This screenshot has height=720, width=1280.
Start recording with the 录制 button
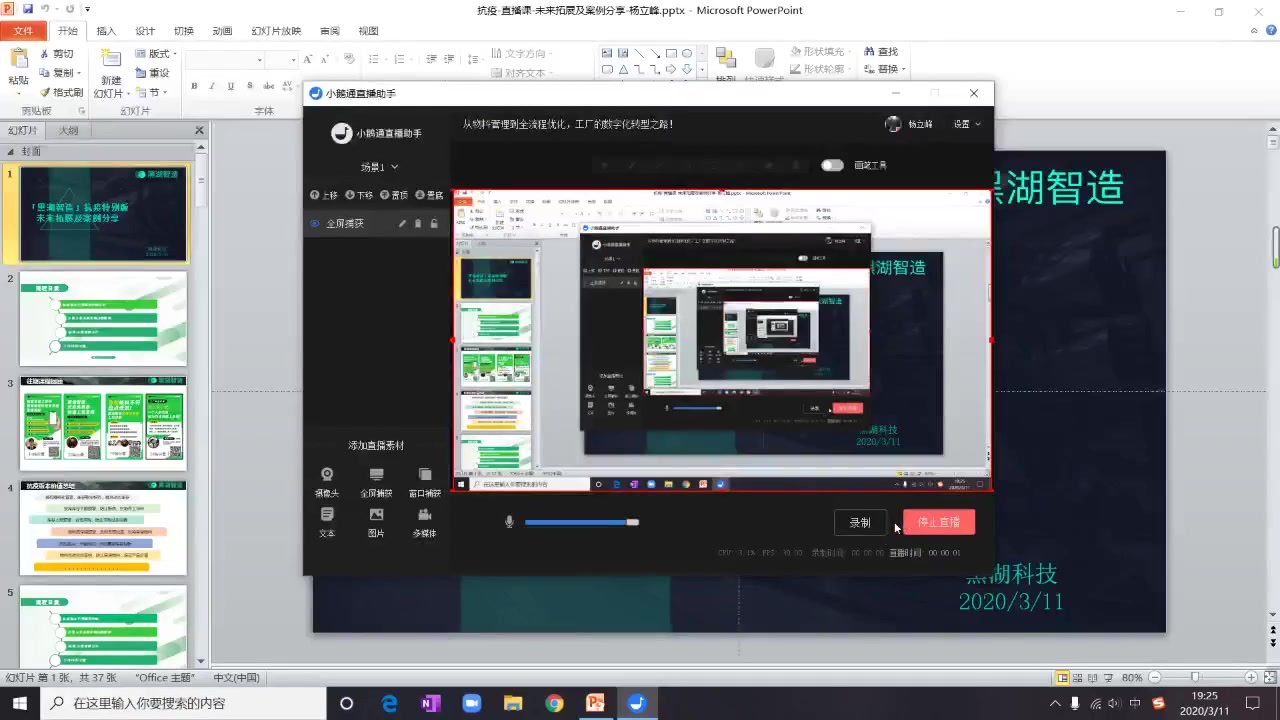point(860,522)
